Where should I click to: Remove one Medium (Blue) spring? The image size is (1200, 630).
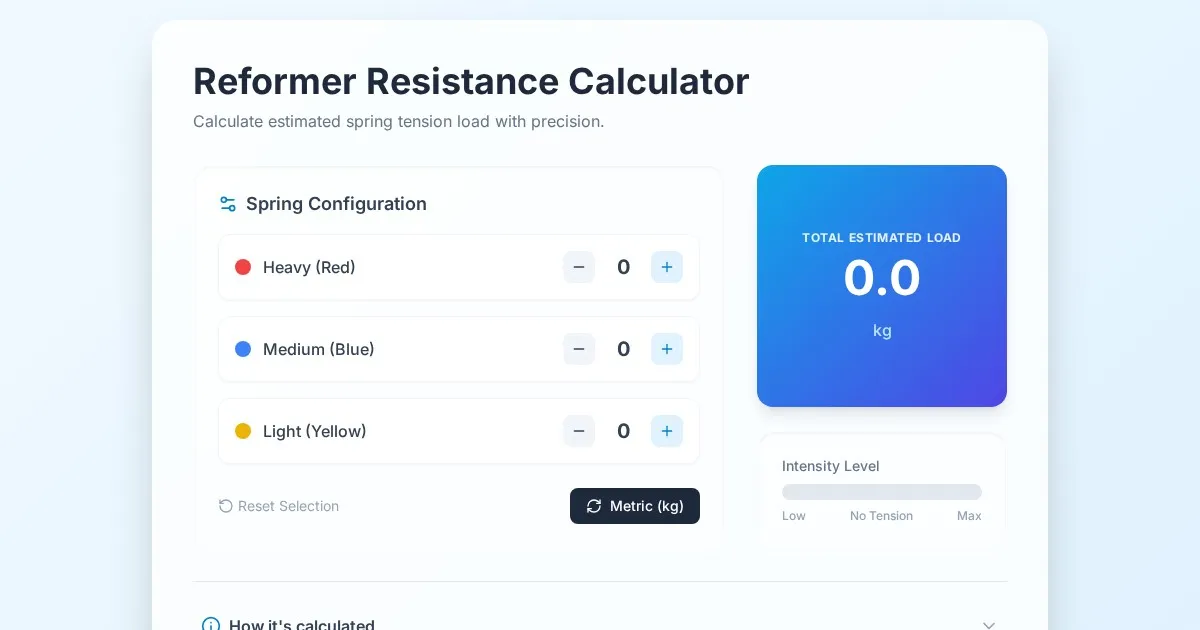click(579, 349)
